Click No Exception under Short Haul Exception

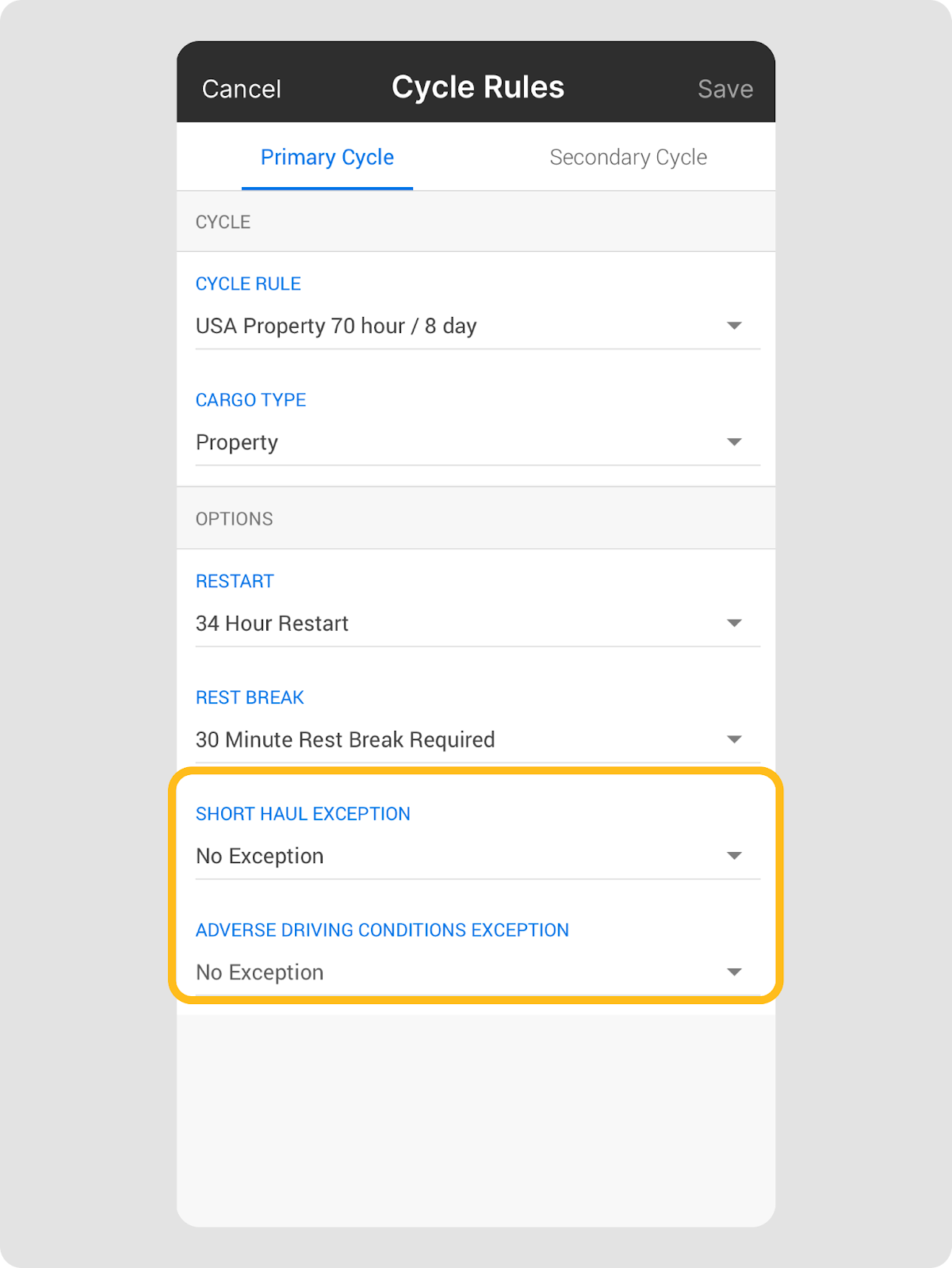pos(260,857)
